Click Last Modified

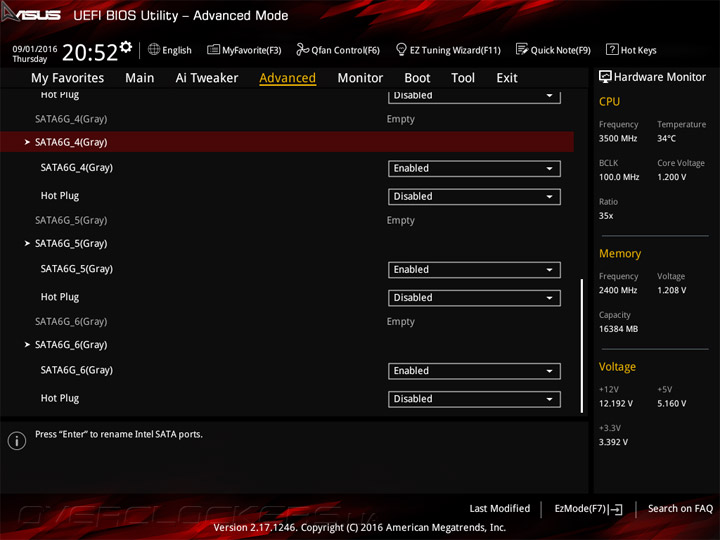coord(500,508)
